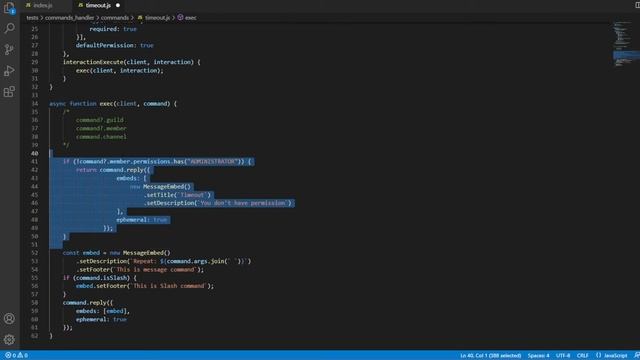Click 'interactionExecute(client, interaction)' line
The height and width of the screenshot is (360, 640).
coord(131,62)
